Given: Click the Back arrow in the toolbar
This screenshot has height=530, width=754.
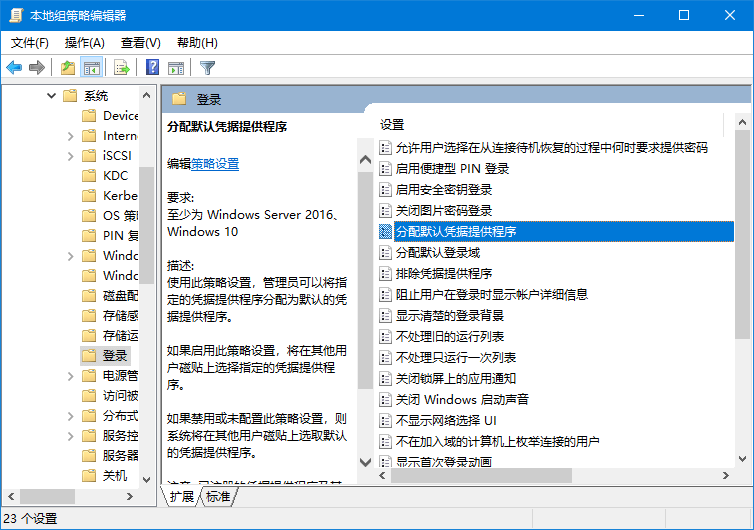Looking at the screenshot, I should 14,68.
